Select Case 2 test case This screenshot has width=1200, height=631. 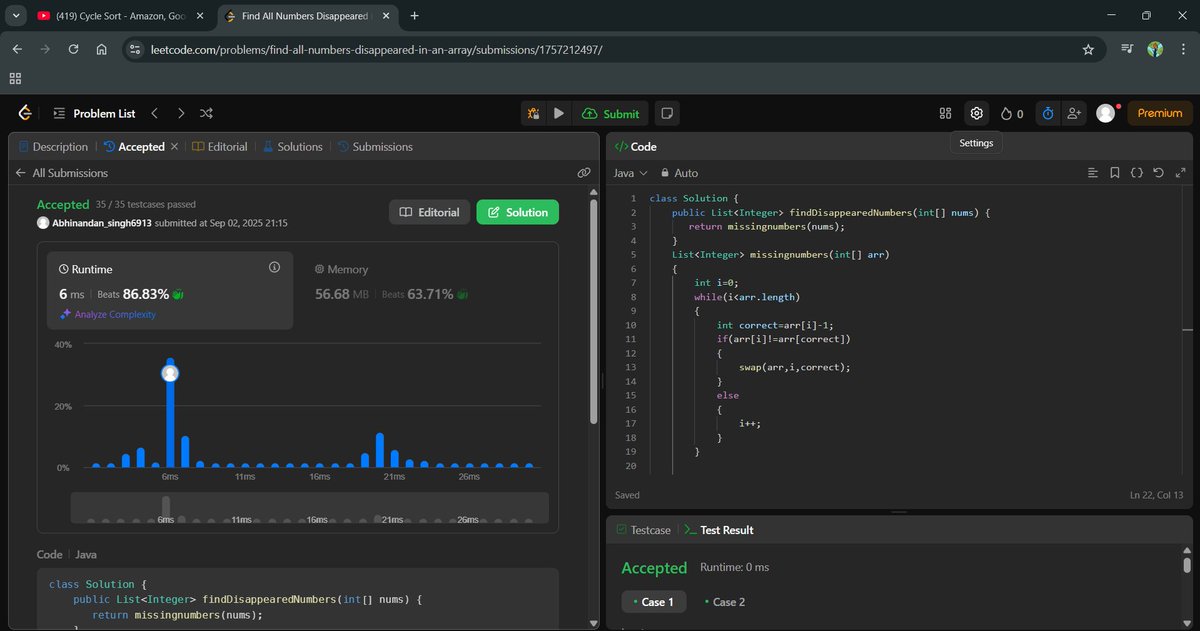click(724, 602)
